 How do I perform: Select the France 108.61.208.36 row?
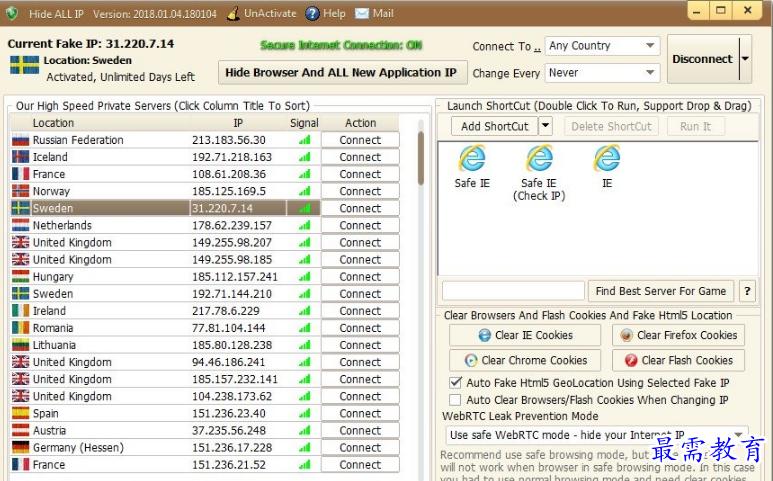tap(166, 174)
